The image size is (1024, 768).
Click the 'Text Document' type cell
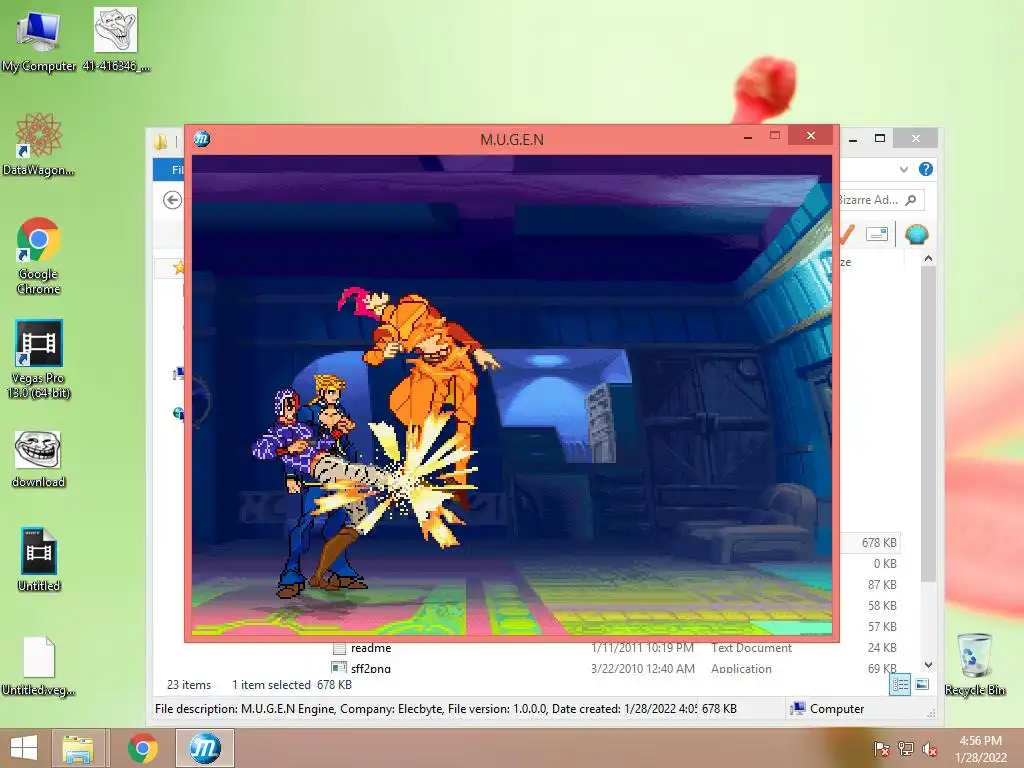[751, 648]
